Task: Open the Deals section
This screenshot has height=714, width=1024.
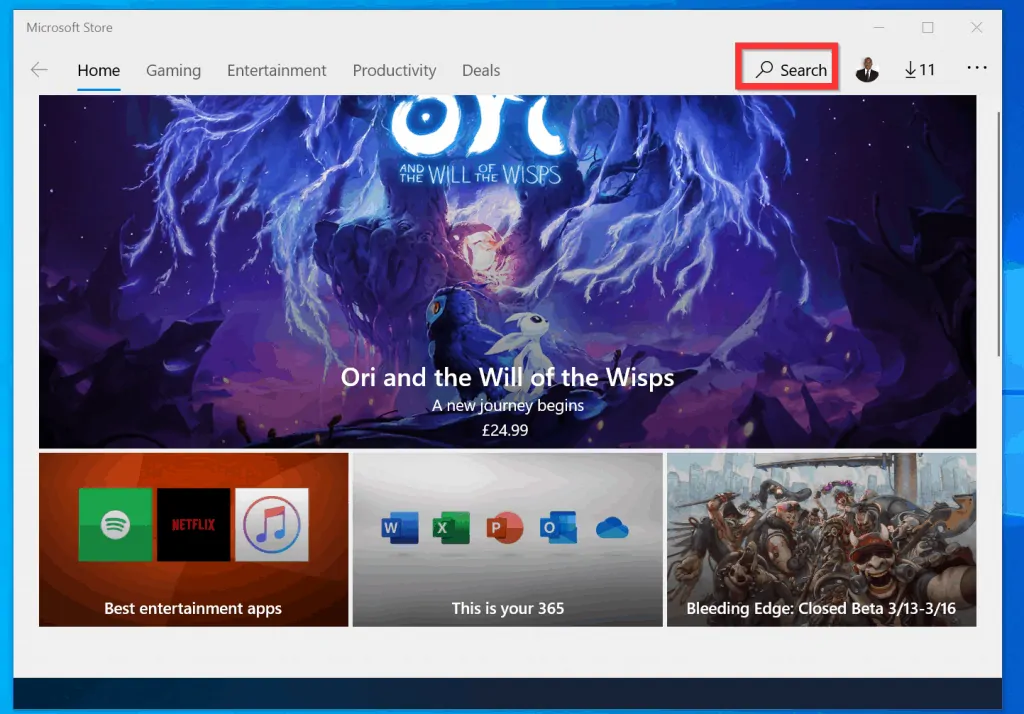Action: pyautogui.click(x=481, y=70)
